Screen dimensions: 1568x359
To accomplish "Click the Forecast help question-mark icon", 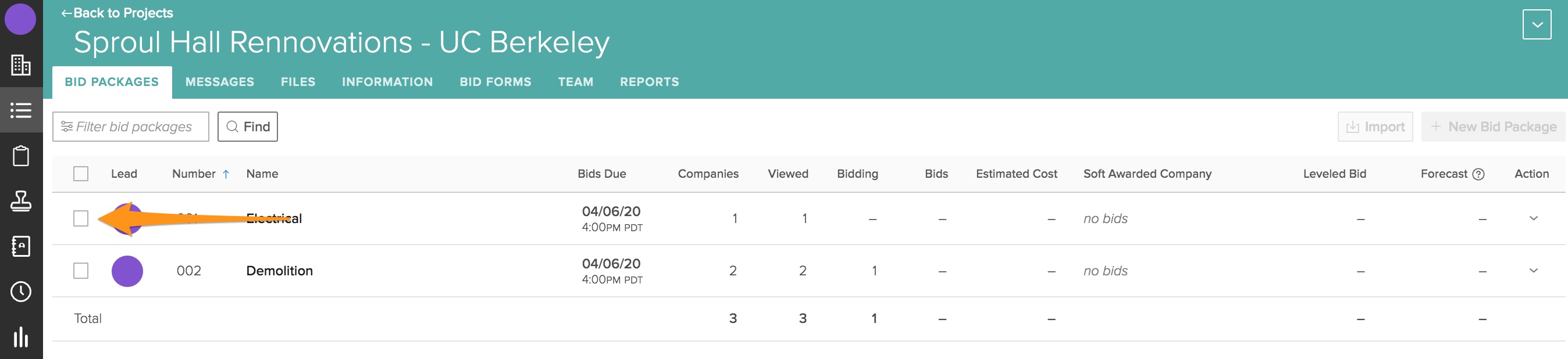I will click(x=1478, y=174).
